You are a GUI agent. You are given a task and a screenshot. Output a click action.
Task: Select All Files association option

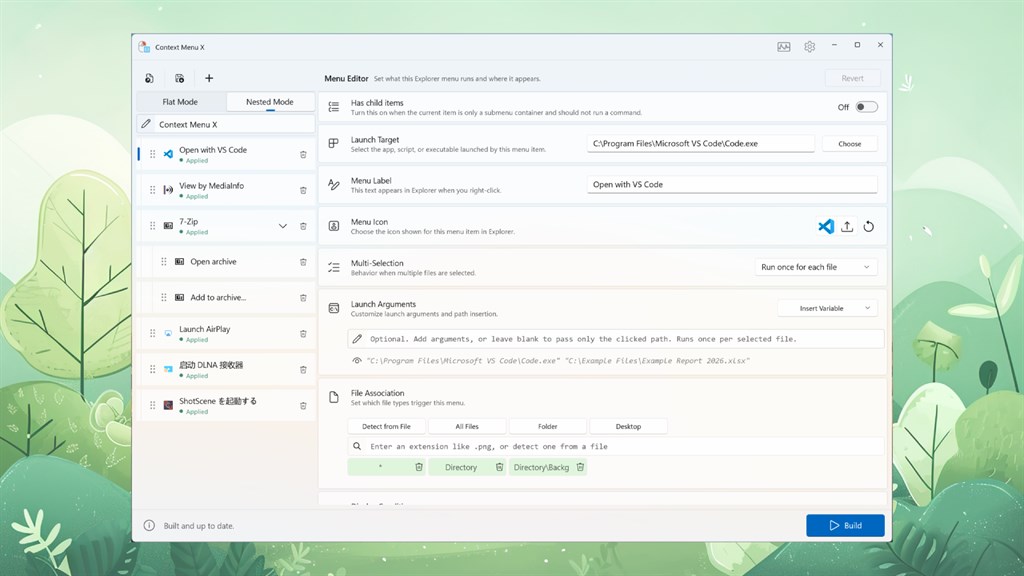point(467,426)
